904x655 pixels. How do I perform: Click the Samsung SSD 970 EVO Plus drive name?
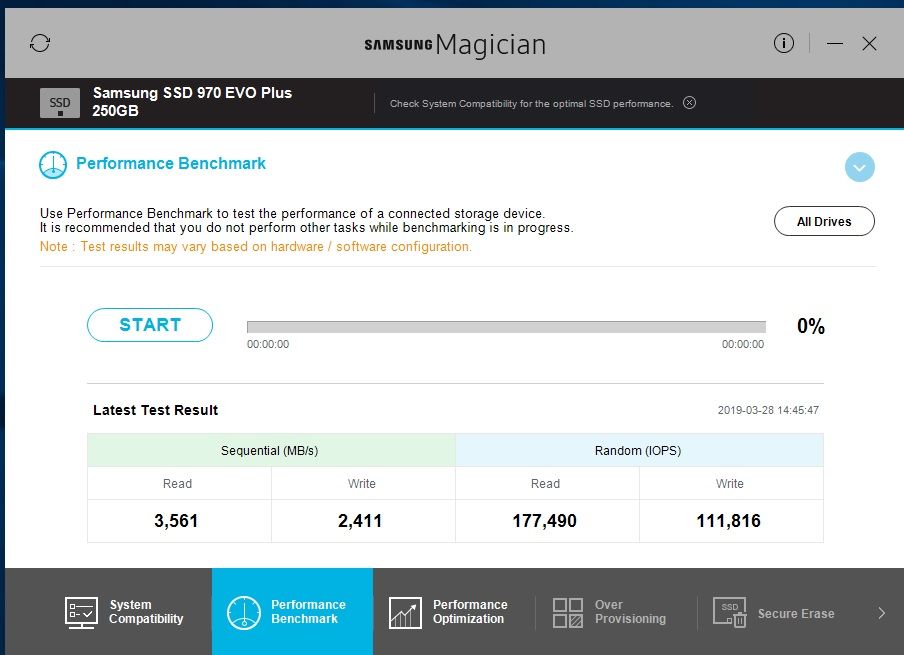tap(192, 101)
